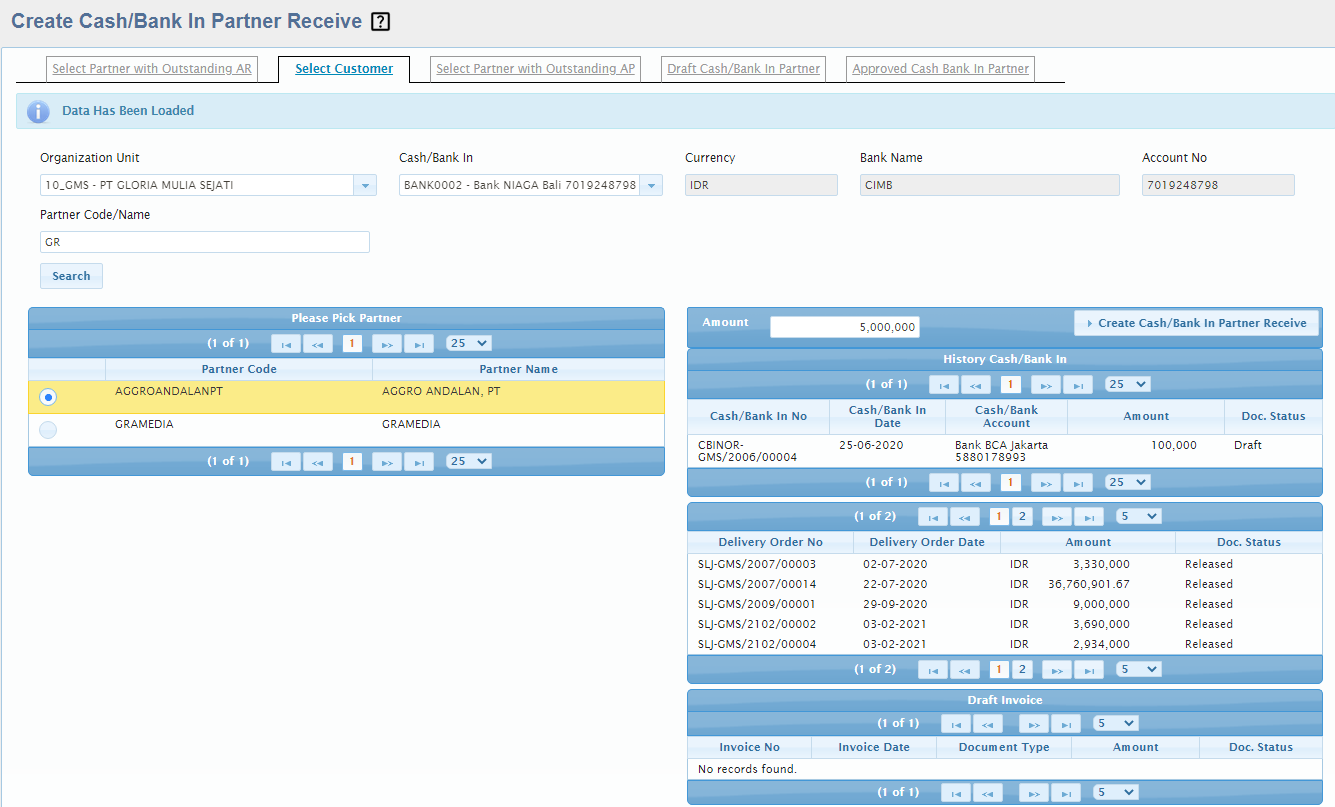The image size is (1335, 807).
Task: Go to last page in History Cash/Bank In top paginator
Action: (1078, 384)
